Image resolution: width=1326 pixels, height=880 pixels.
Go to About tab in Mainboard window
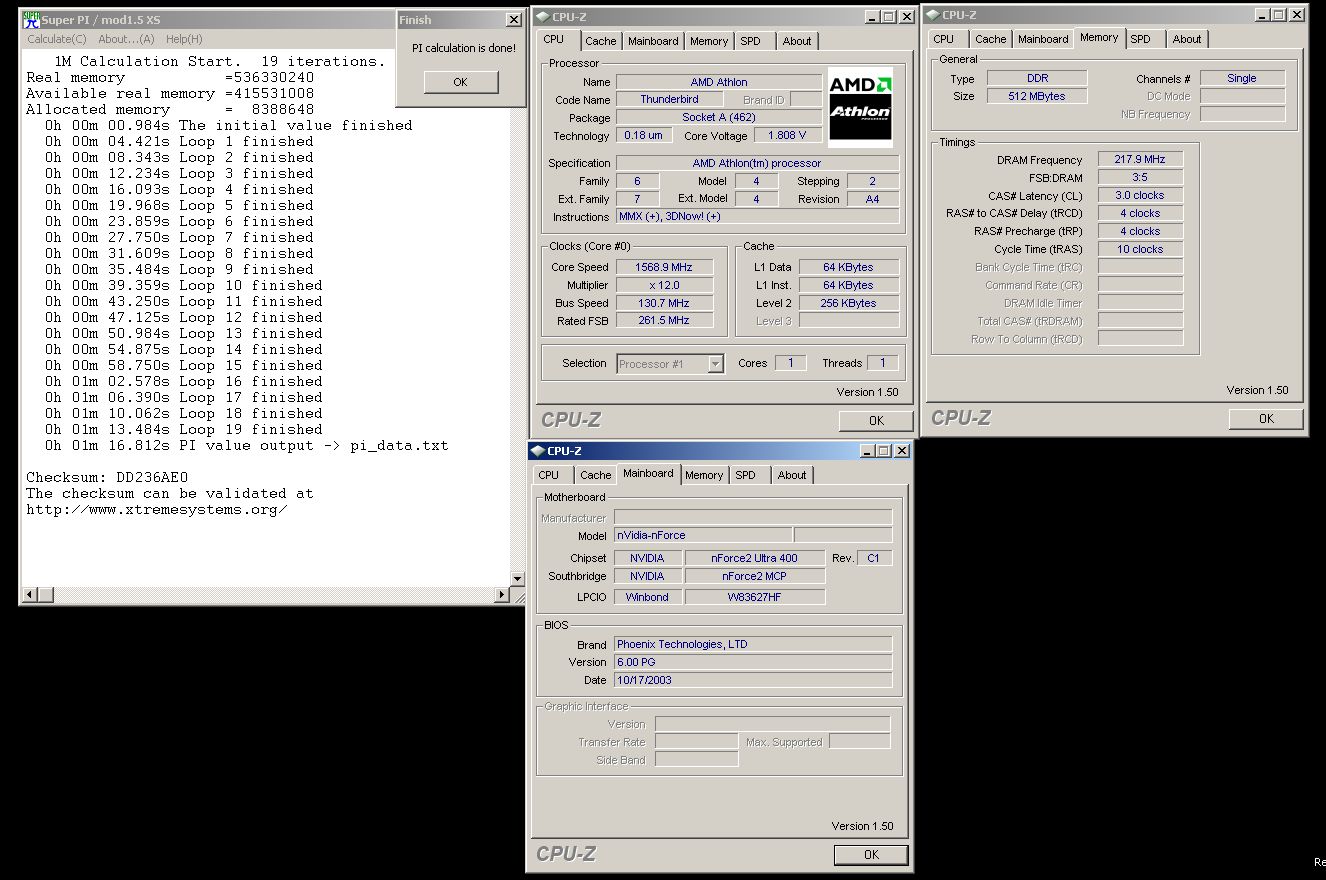click(792, 475)
